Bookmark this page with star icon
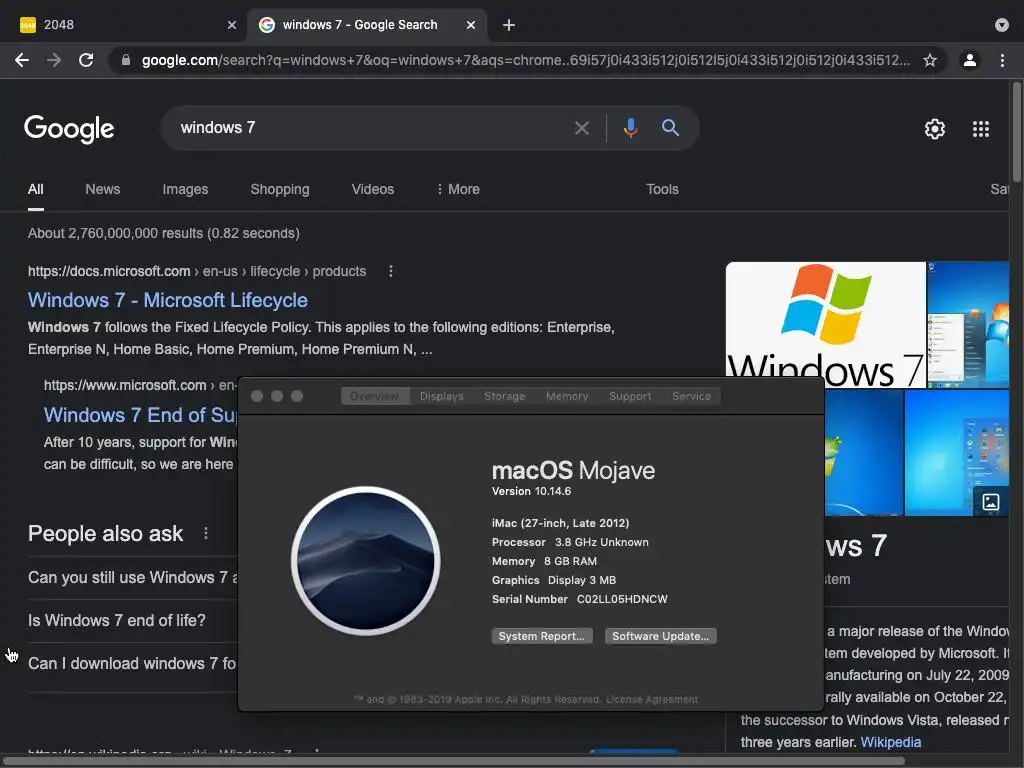The width and height of the screenshot is (1024, 768). tap(930, 60)
